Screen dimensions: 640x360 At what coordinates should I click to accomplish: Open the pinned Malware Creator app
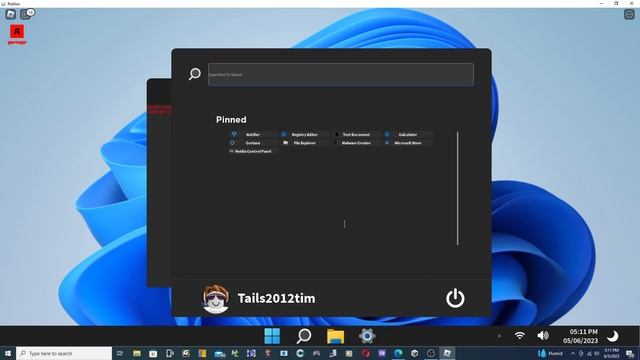click(356, 143)
